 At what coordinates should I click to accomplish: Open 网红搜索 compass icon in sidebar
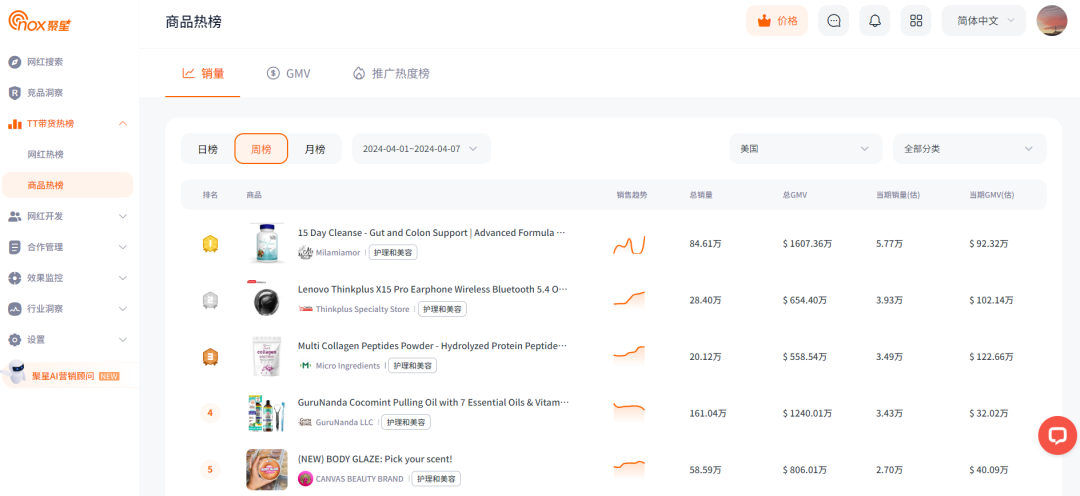14,62
